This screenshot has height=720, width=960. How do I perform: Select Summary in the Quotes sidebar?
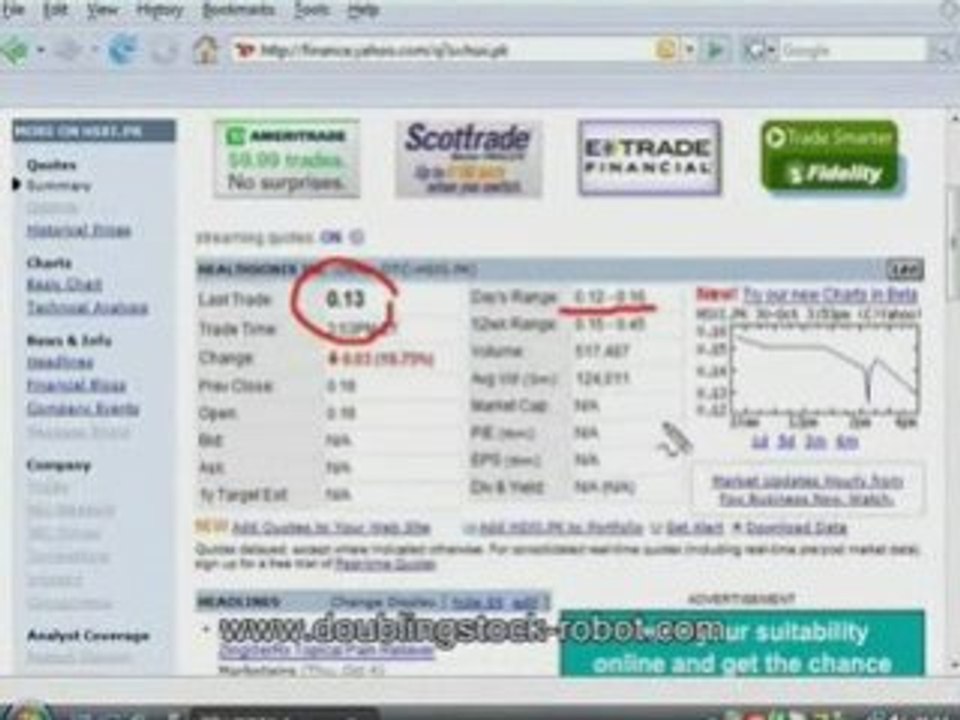59,186
